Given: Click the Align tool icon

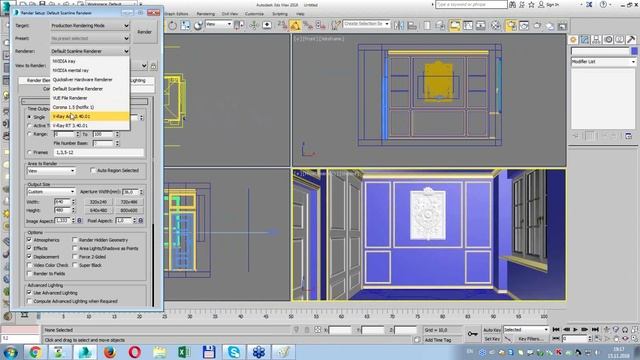Looking at the screenshot, I should coord(412,25).
